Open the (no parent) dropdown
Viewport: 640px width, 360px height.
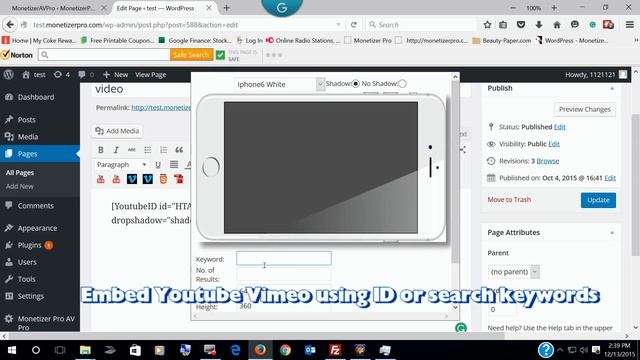[x=513, y=272]
